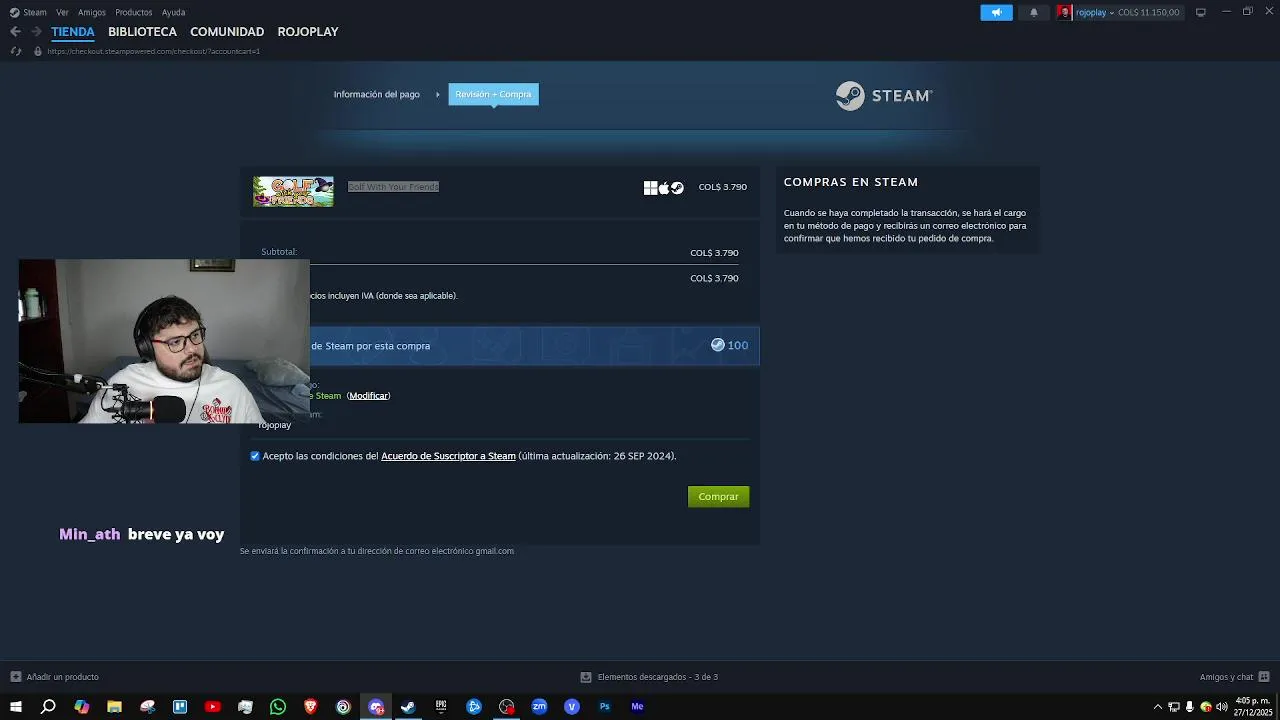The height and width of the screenshot is (720, 1280).
Task: Click the Windows platform icon for the game
Action: click(650, 188)
